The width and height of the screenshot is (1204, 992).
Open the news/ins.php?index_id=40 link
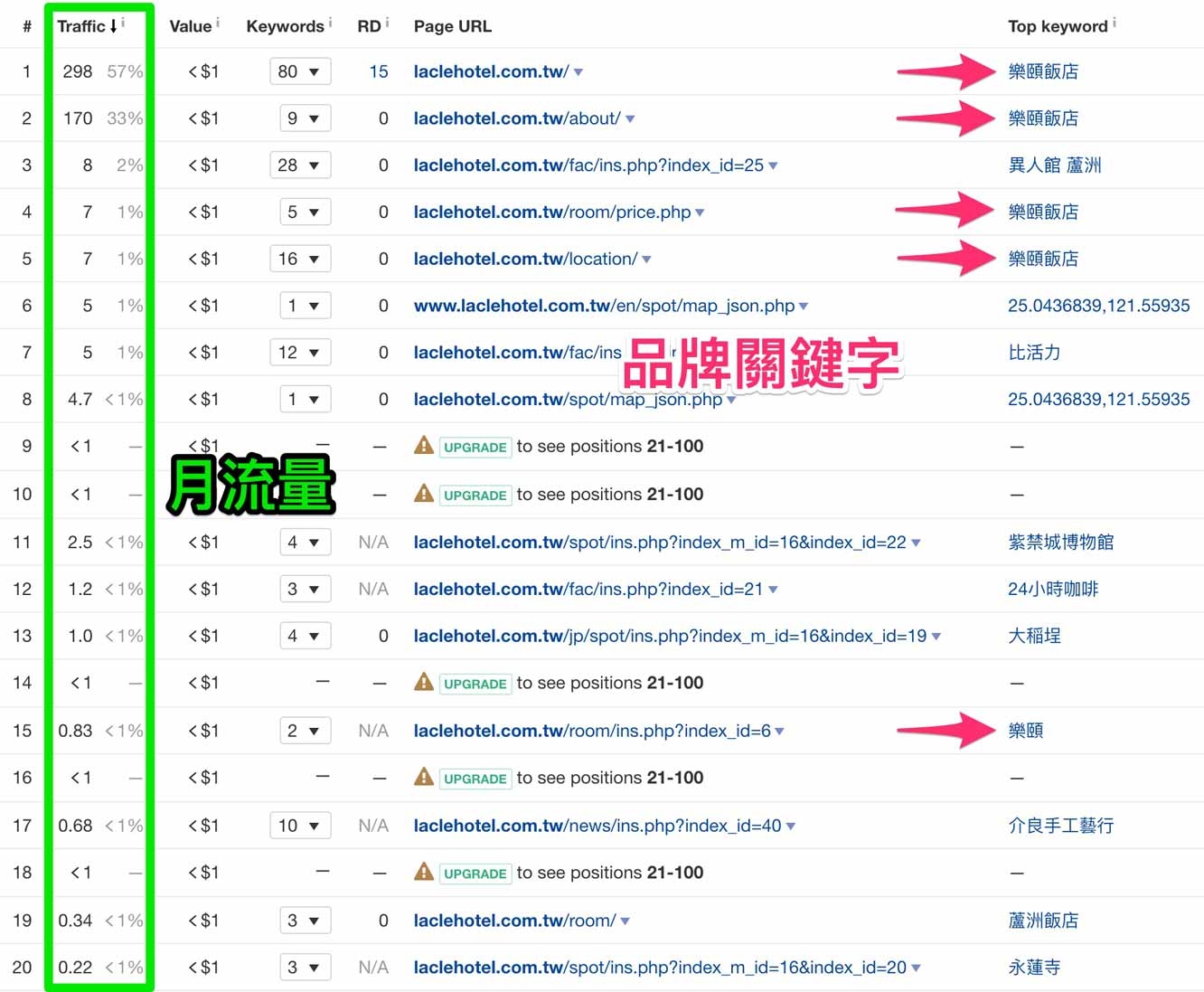tap(597, 826)
